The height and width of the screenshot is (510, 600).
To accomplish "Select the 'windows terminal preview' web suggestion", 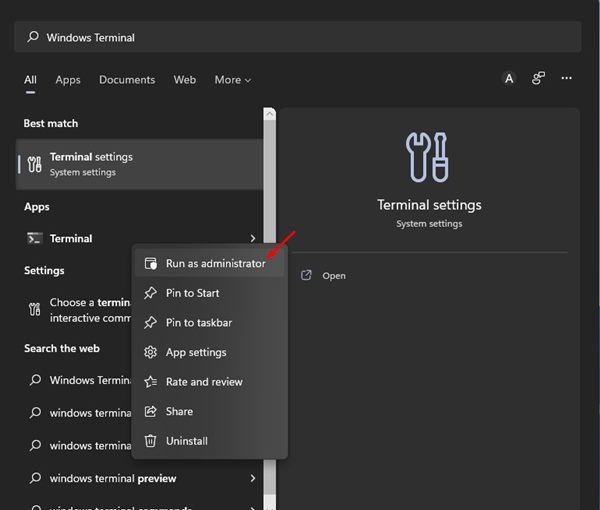I will [140, 478].
